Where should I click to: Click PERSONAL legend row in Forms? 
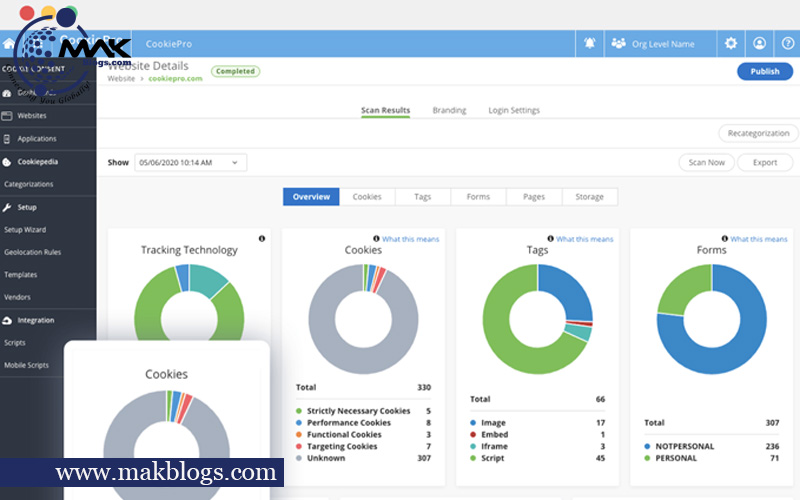[712, 458]
